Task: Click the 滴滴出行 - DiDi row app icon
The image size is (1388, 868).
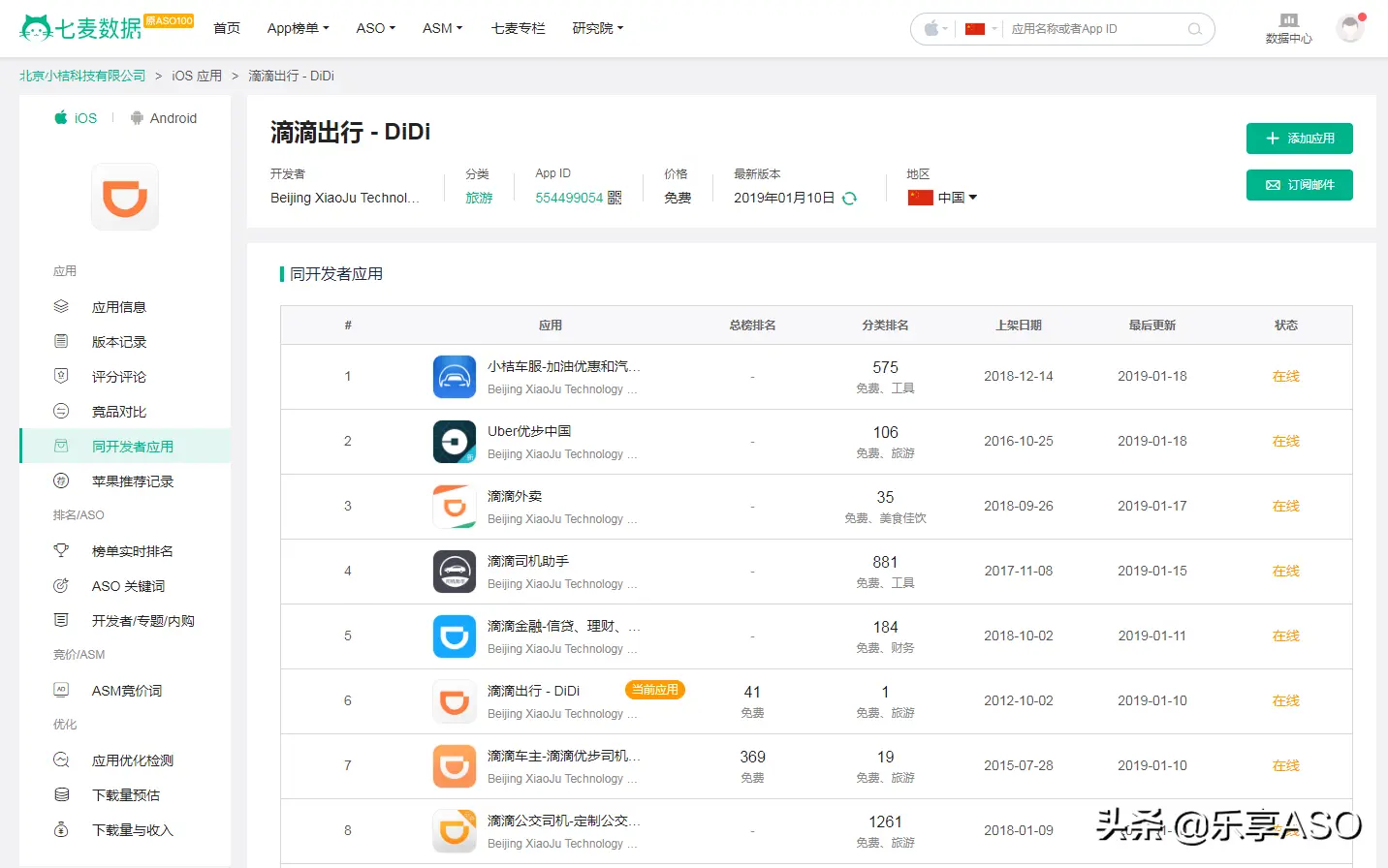Action: click(455, 701)
